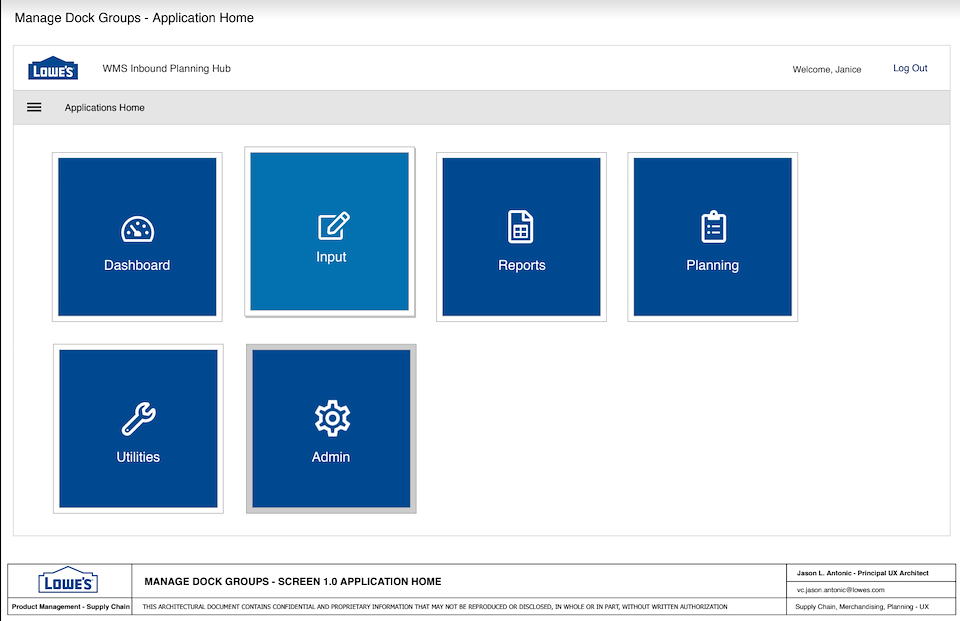Launch the Utilities tile label
Viewport: 960px width, 621px height.
coord(138,457)
